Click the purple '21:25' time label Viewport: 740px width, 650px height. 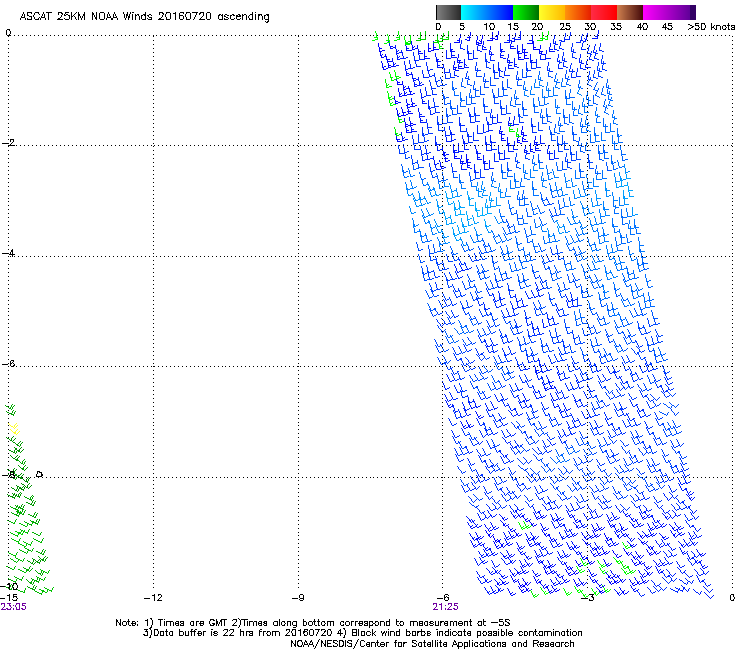point(446,607)
